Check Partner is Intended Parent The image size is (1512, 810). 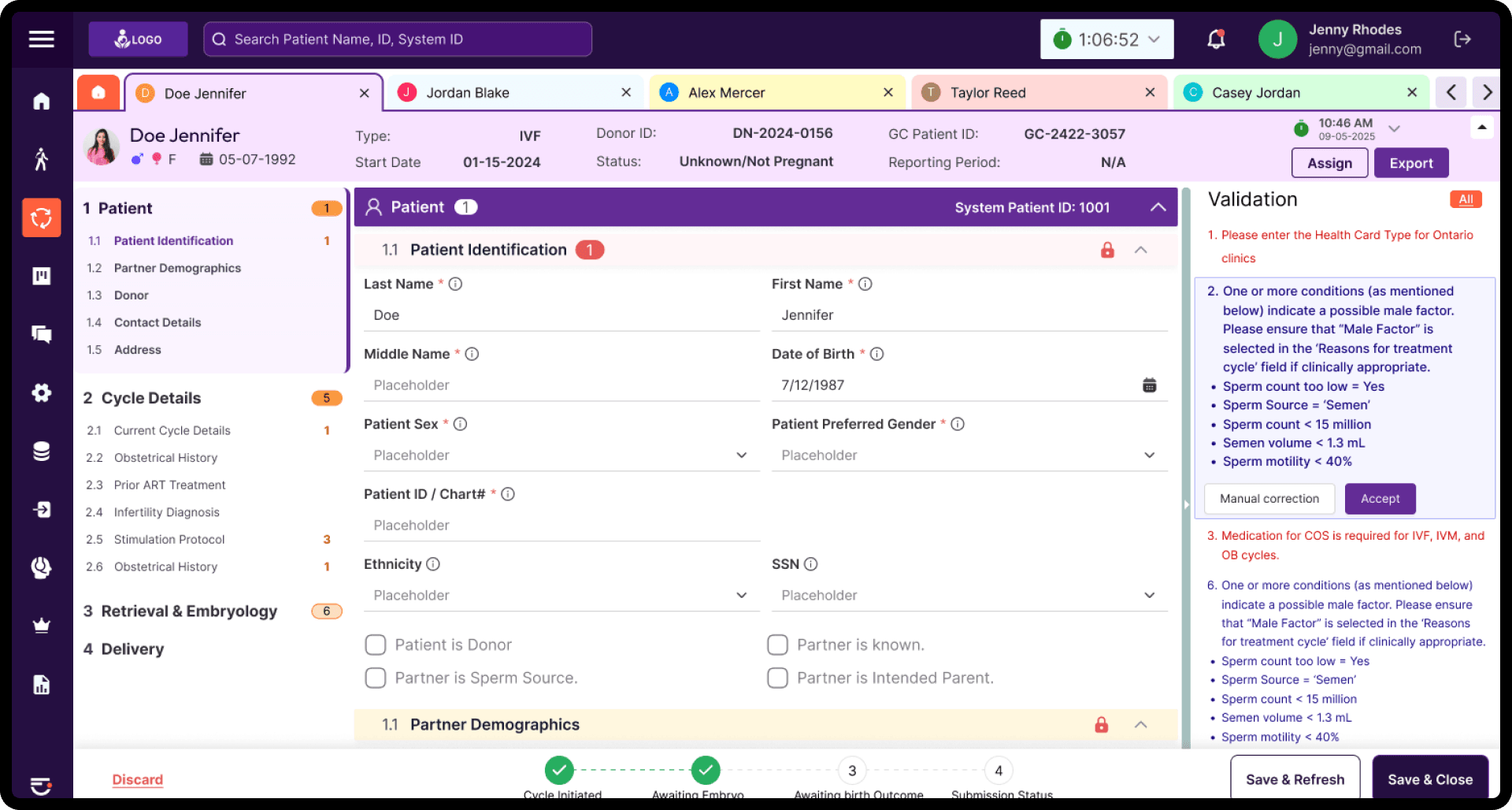[777, 678]
